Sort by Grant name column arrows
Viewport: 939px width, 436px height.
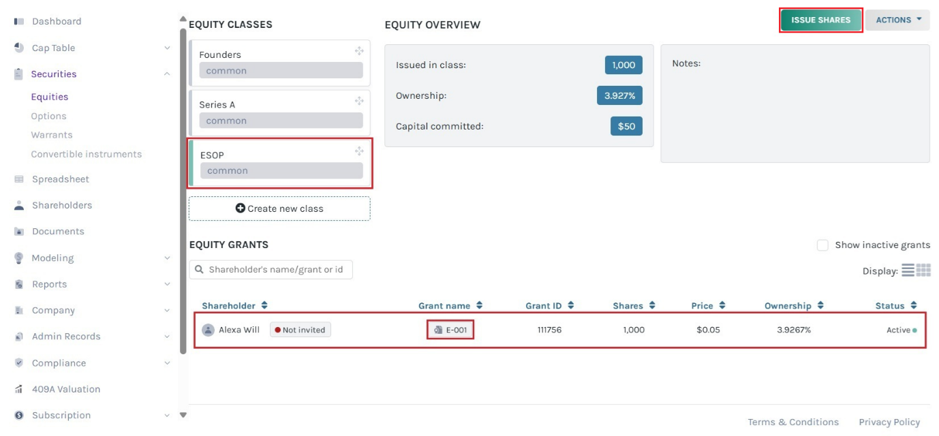point(479,305)
